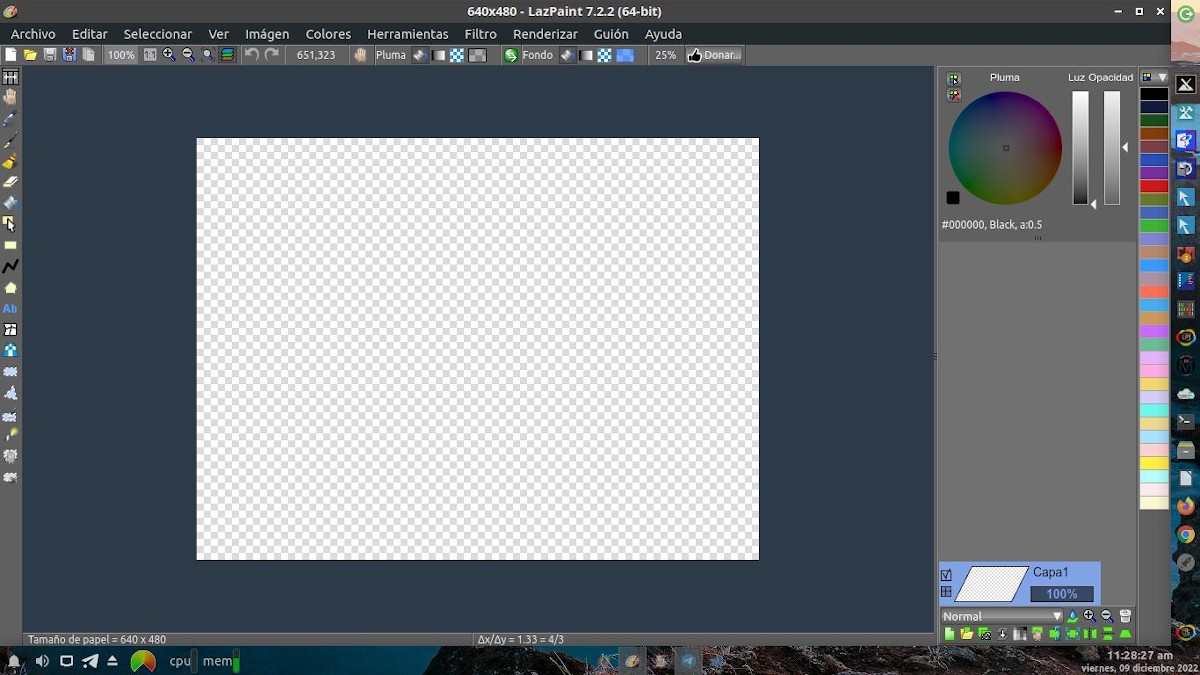Open the Normal blend mode dropdown
Viewport: 1200px width, 675px height.
click(1002, 616)
